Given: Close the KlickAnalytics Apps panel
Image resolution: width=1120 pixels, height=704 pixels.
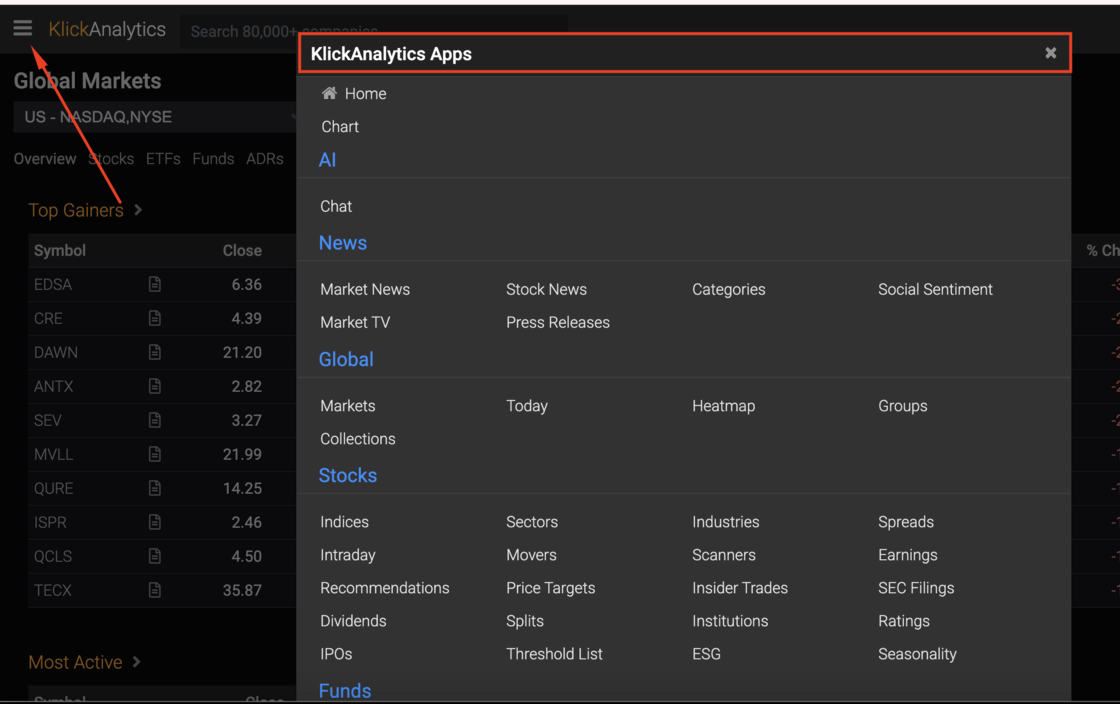Looking at the screenshot, I should click(1050, 53).
